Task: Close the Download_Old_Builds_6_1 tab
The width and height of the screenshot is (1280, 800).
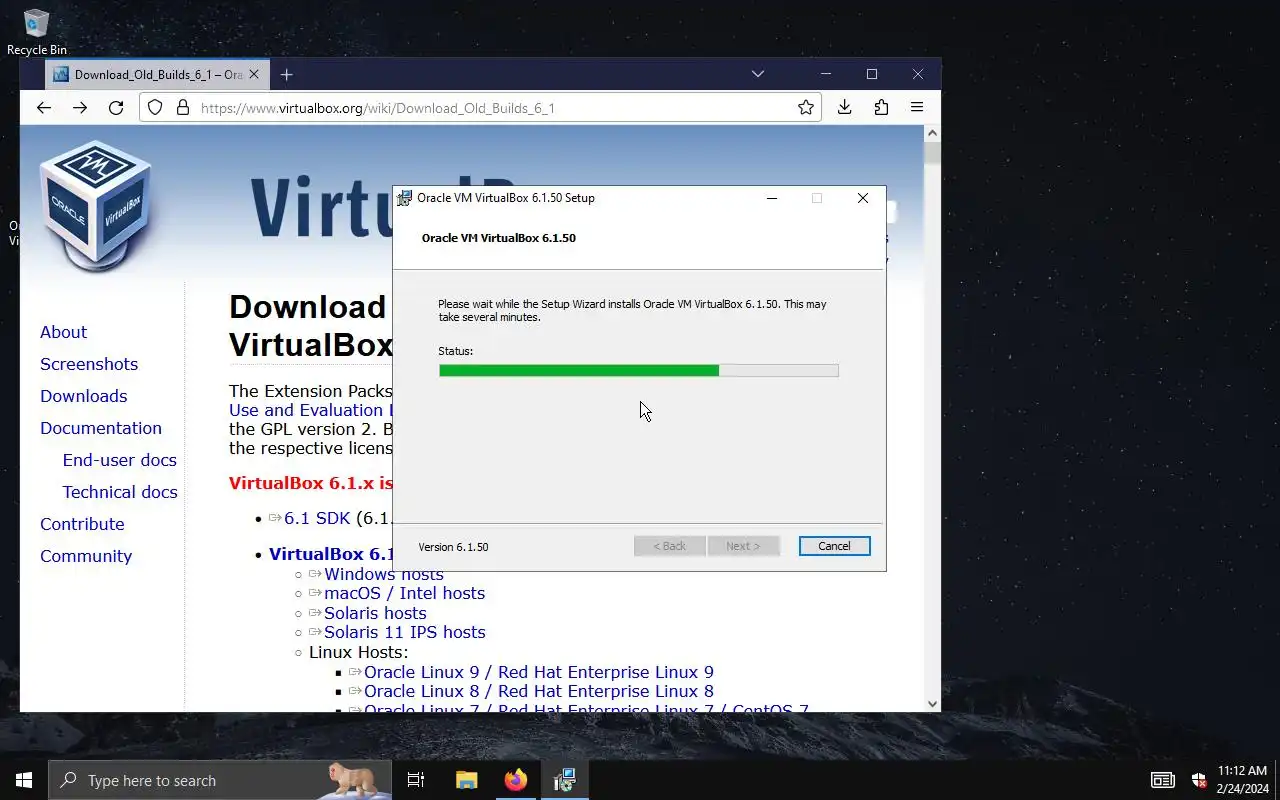Action: click(254, 74)
